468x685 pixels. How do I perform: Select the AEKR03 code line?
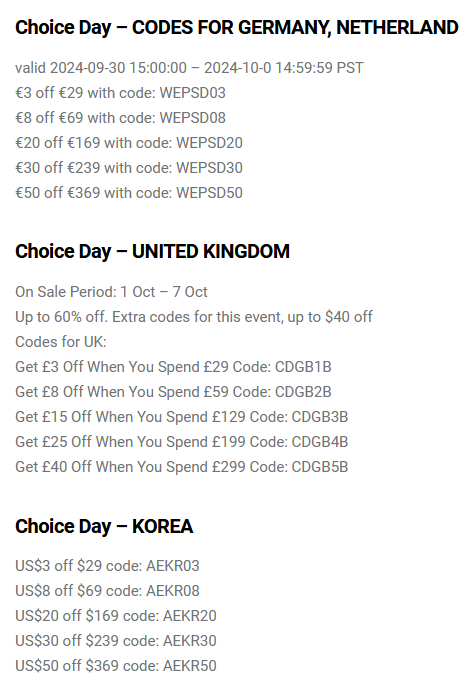107,566
